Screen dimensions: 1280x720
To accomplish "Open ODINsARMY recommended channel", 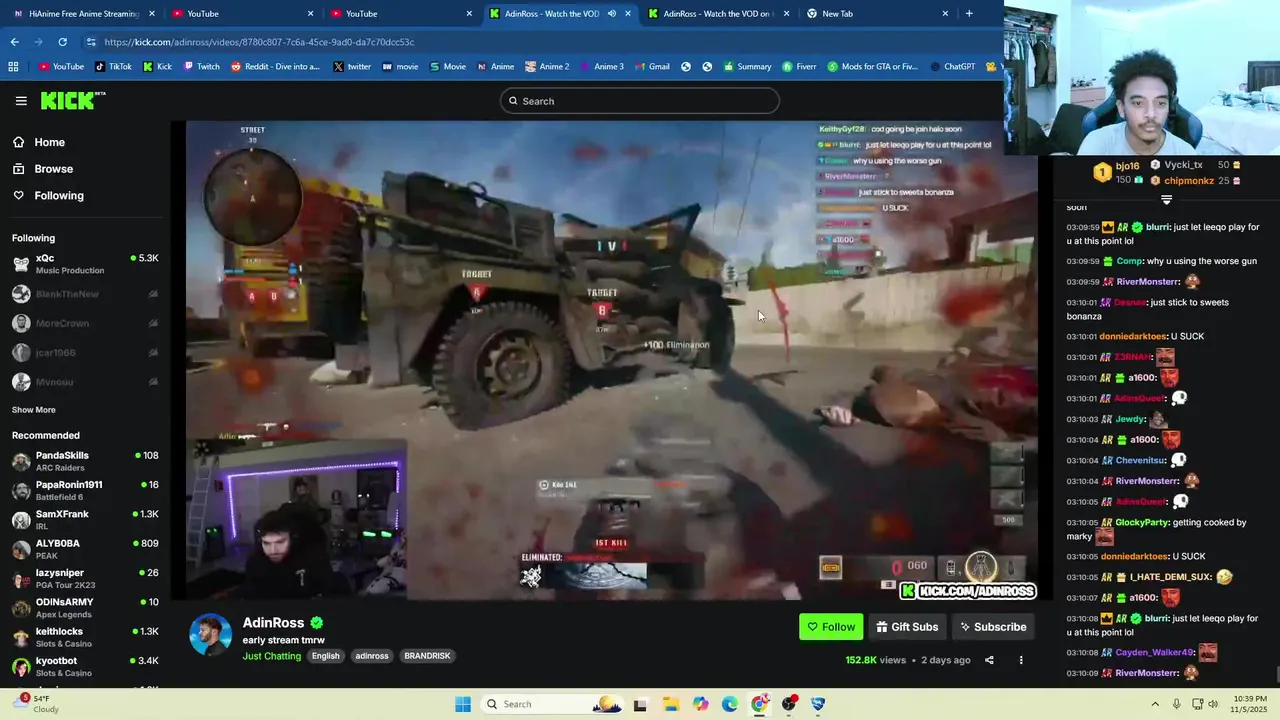I will (x=85, y=608).
